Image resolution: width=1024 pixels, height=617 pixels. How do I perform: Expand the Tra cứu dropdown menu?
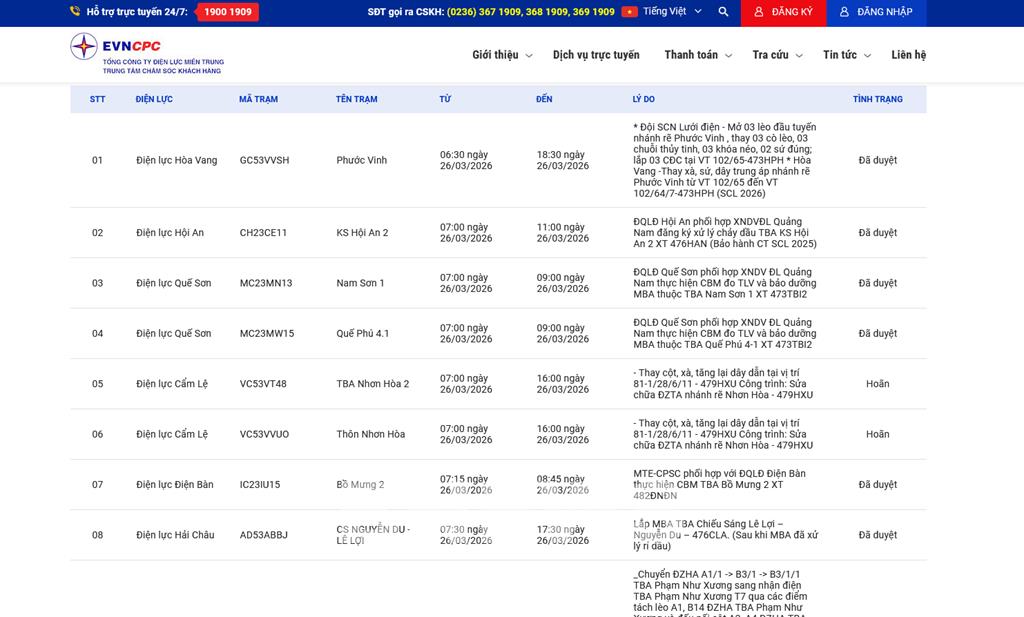pyautogui.click(x=777, y=55)
